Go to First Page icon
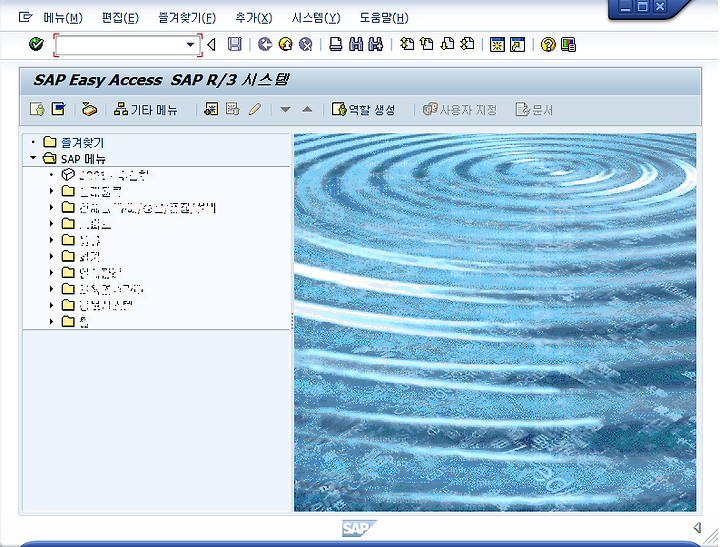The height and width of the screenshot is (547, 720). (x=407, y=45)
